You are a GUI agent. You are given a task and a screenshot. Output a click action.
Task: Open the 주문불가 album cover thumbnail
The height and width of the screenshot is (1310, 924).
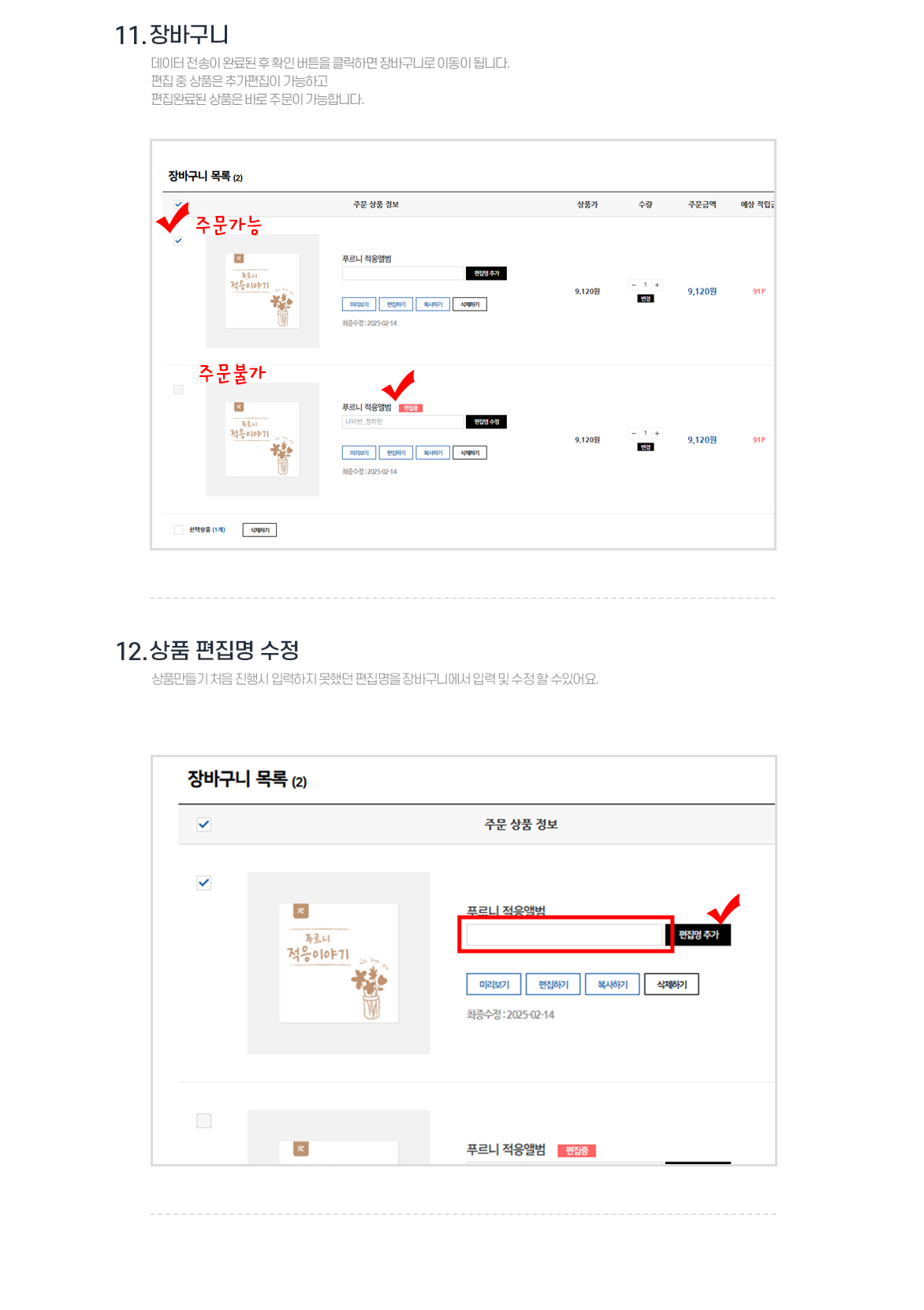pyautogui.click(x=263, y=439)
